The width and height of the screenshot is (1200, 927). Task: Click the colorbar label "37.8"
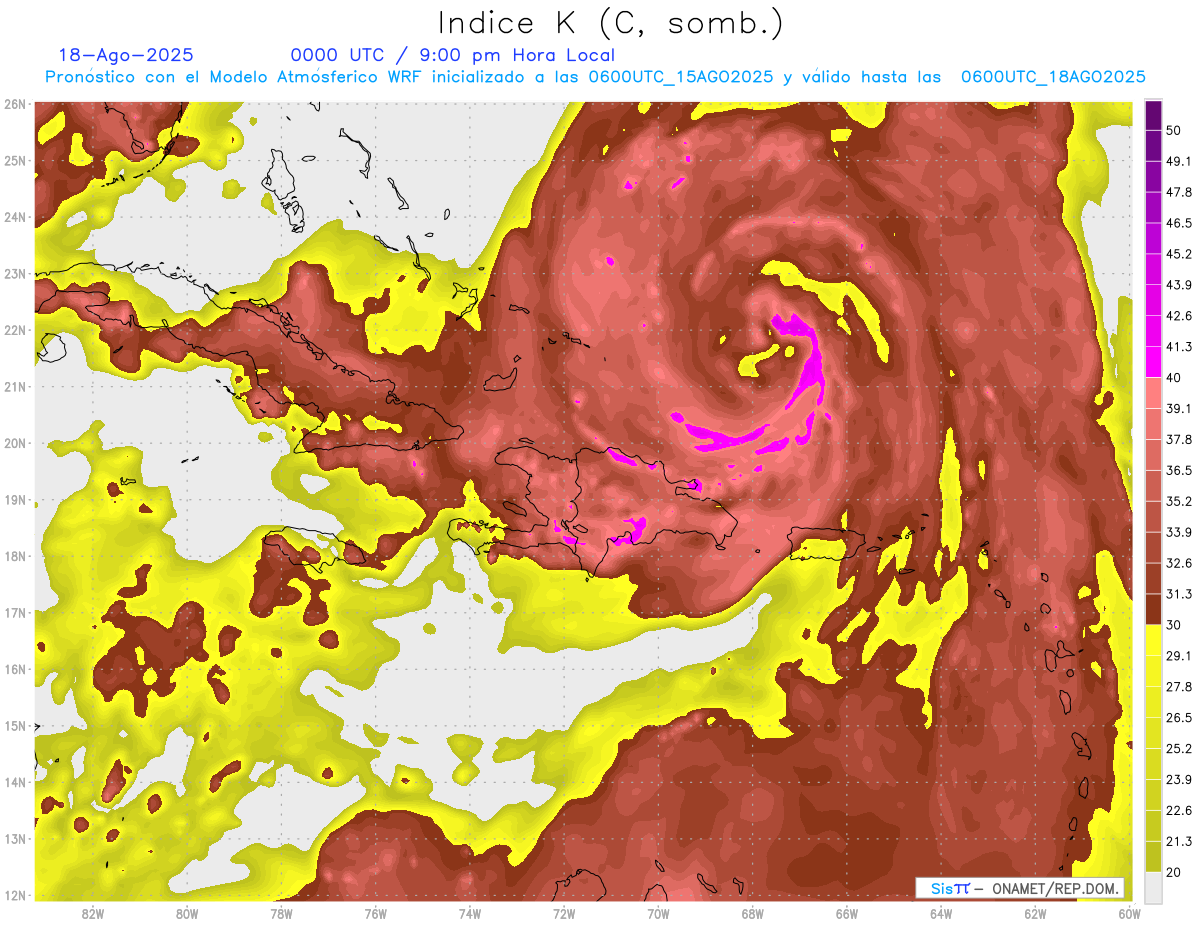click(x=1178, y=440)
